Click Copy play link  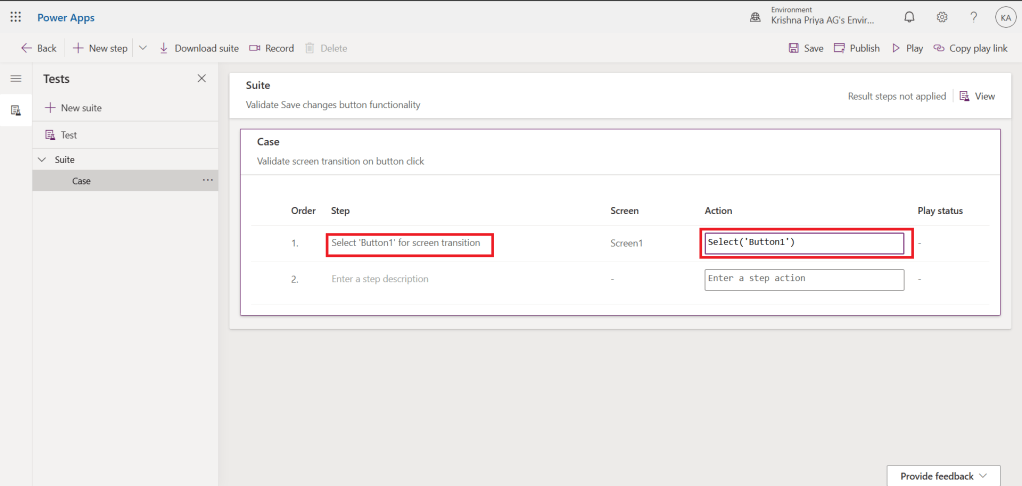click(x=970, y=48)
